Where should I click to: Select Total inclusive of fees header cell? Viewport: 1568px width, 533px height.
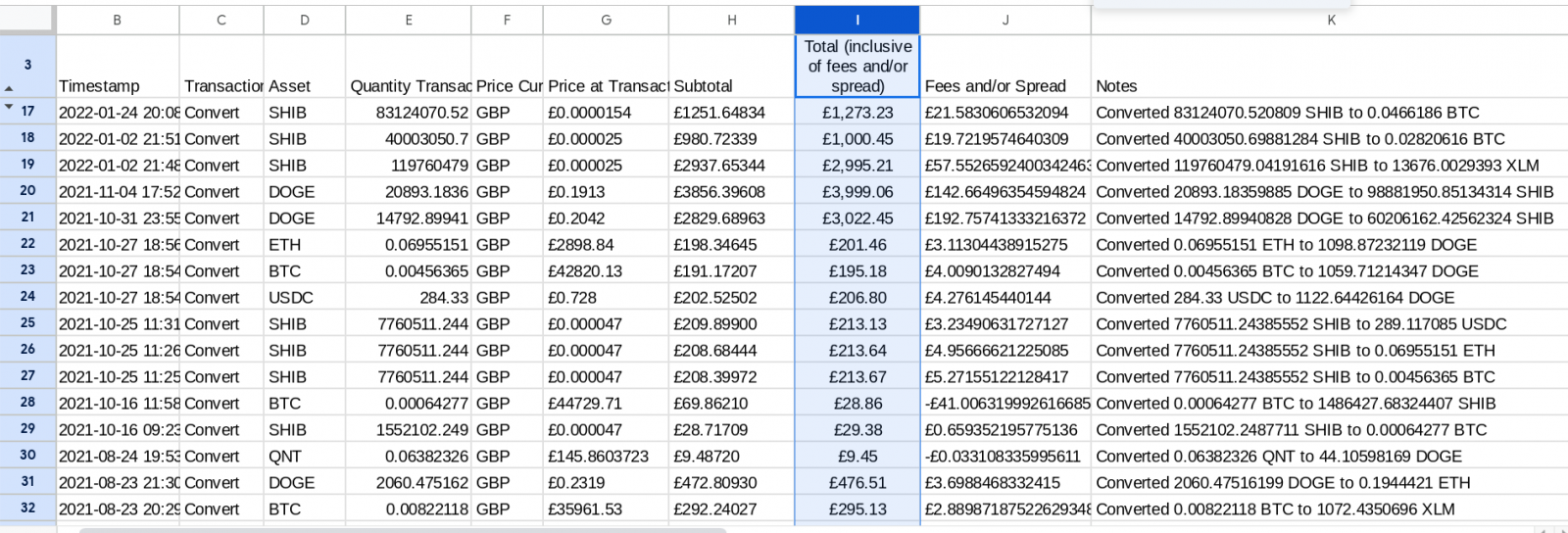857,67
